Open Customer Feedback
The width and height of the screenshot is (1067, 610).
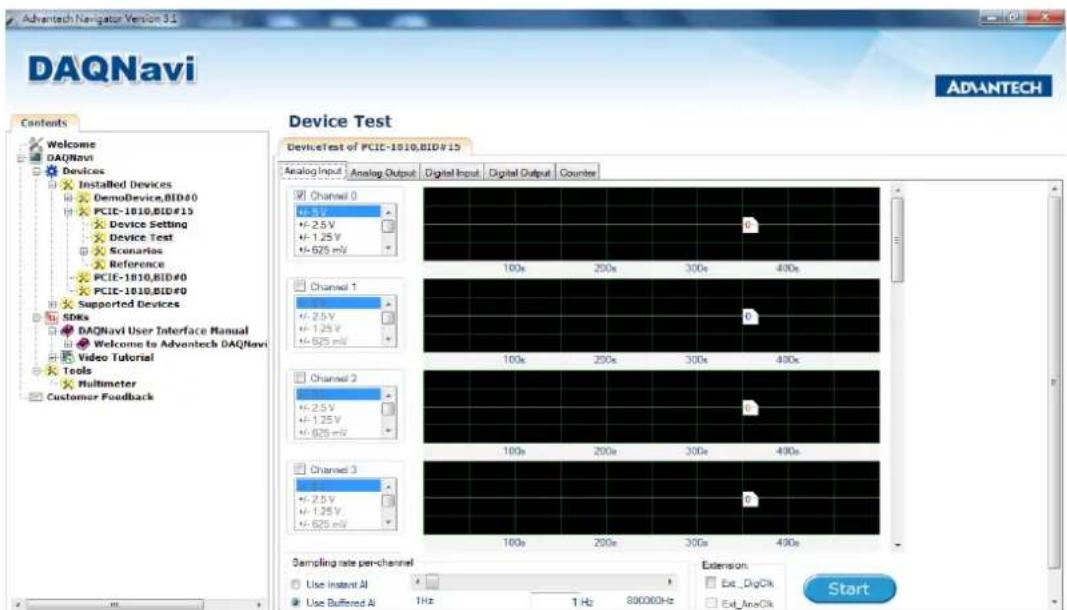pyautogui.click(x=100, y=397)
